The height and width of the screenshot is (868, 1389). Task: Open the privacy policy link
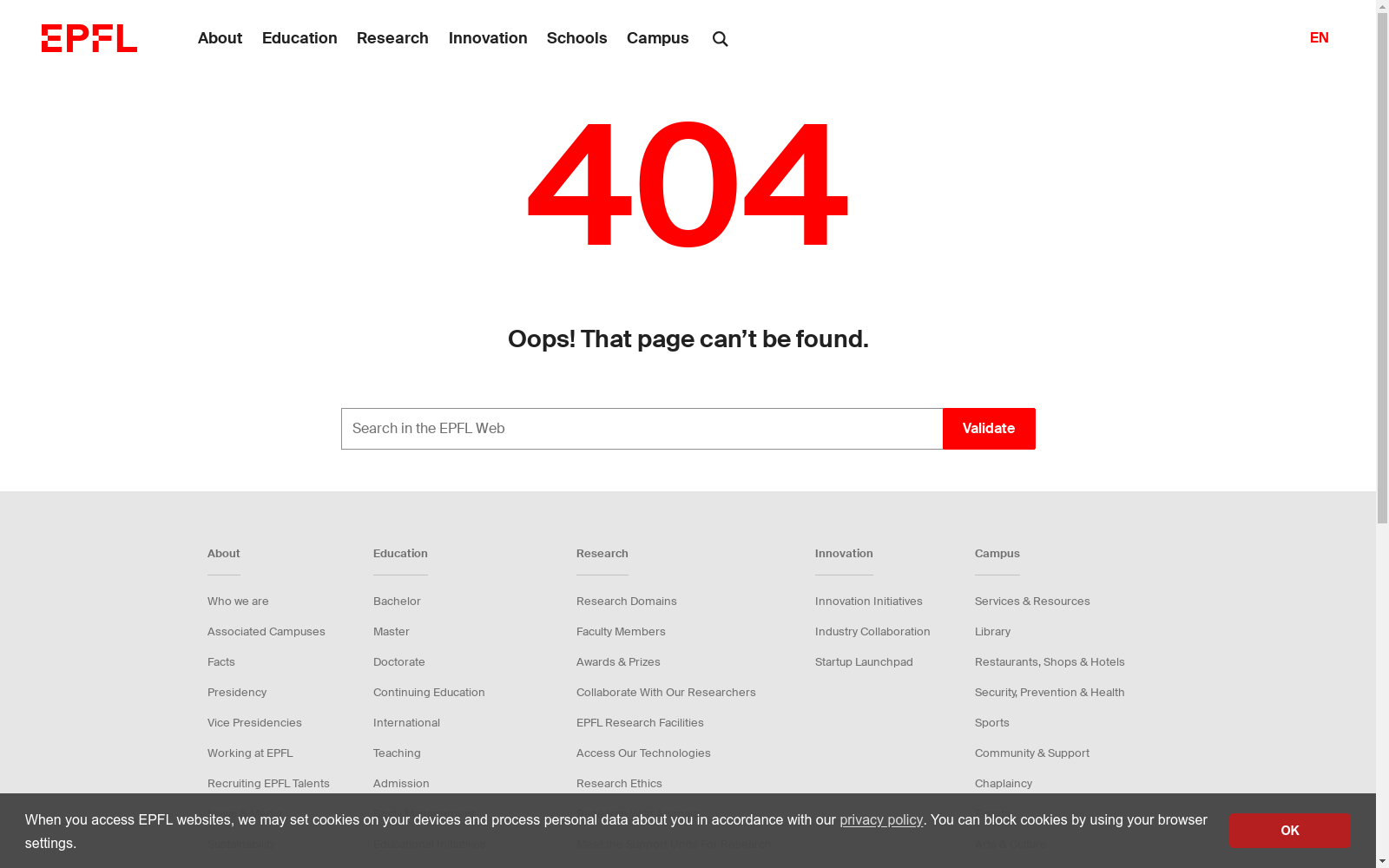881,820
